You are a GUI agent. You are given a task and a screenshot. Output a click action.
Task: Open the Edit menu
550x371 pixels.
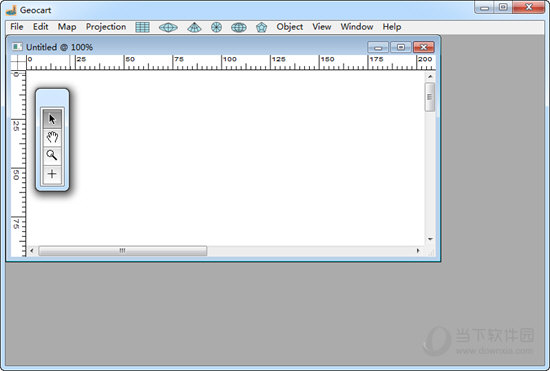(40, 27)
